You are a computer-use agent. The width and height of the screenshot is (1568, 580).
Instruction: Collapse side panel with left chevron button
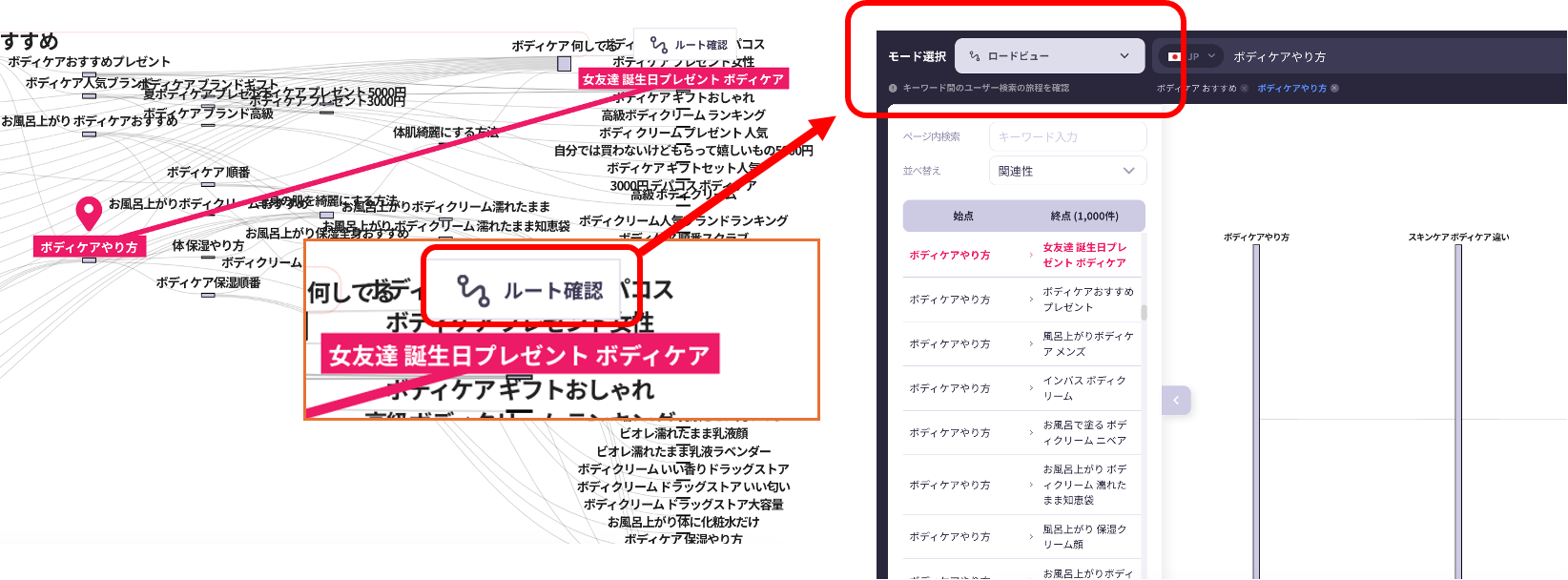pyautogui.click(x=1176, y=401)
